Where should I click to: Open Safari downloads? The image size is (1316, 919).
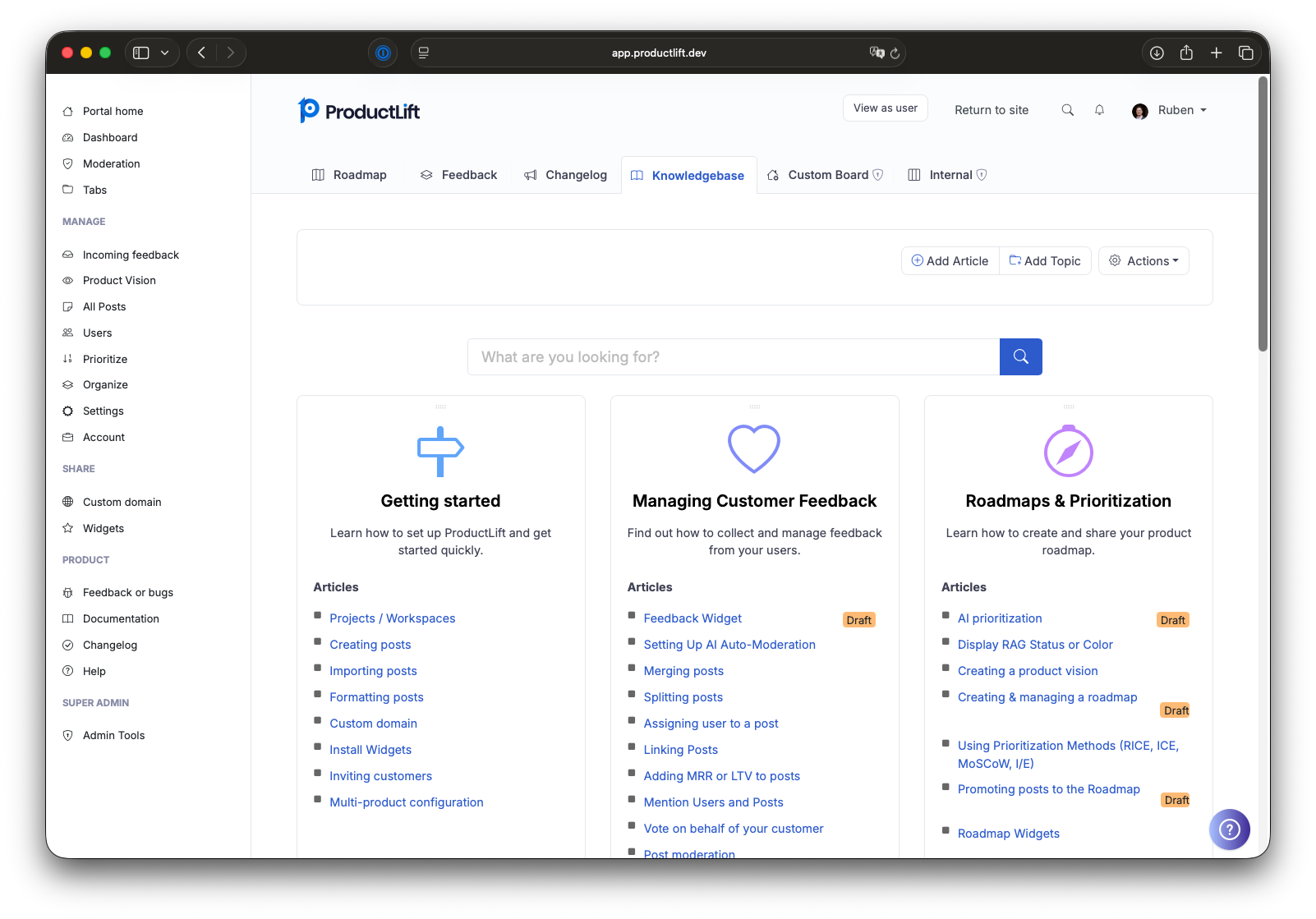(x=1157, y=53)
